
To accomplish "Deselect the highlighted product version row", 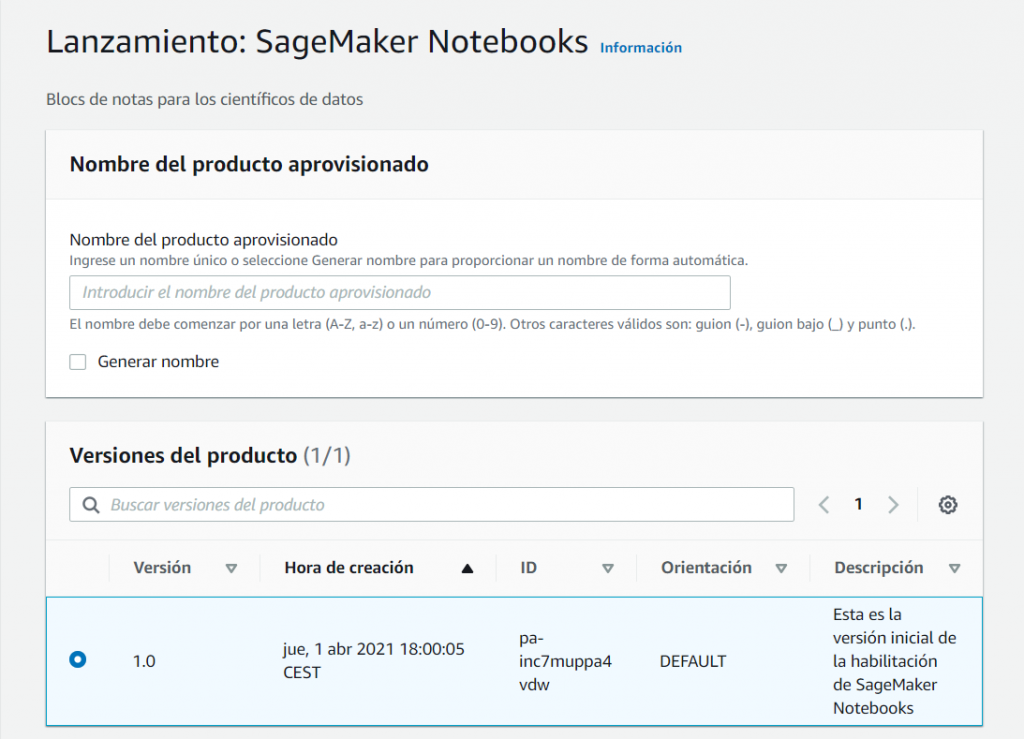I will pyautogui.click(x=78, y=659).
